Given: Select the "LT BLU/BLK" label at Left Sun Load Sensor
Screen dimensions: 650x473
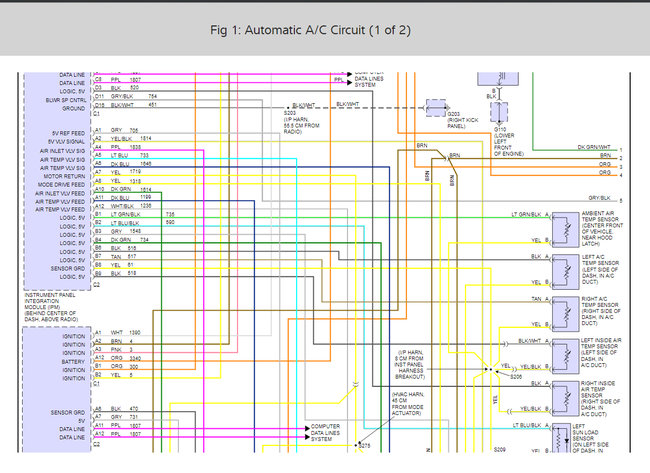Looking at the screenshot, I should (x=527, y=426).
